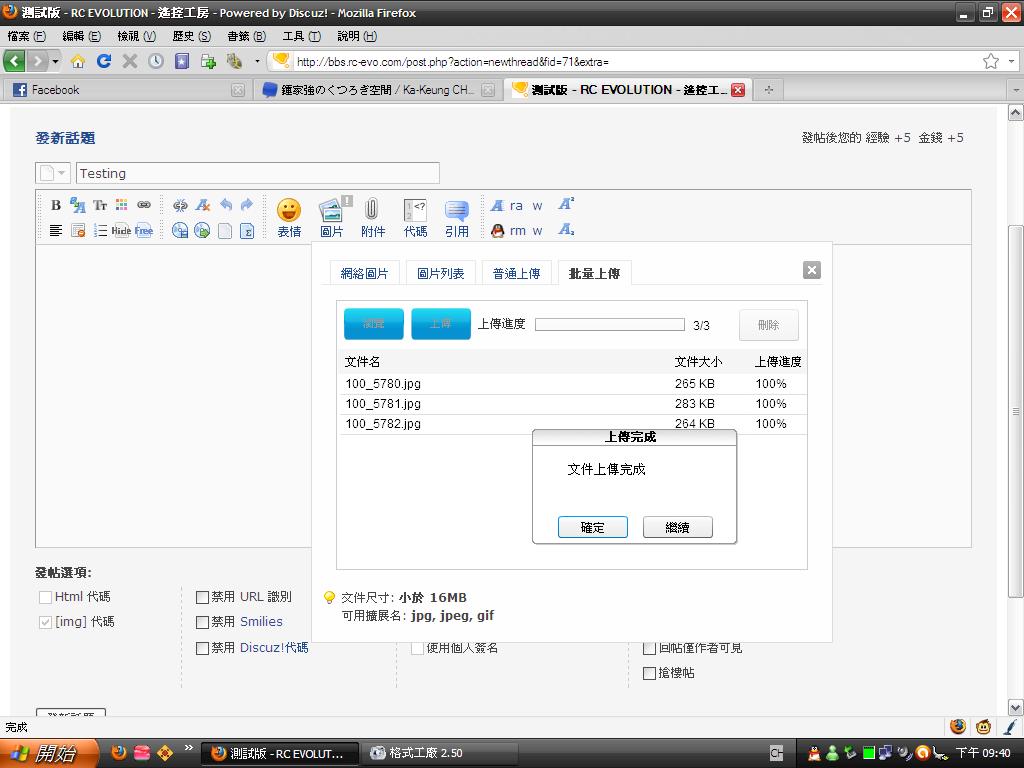Expand the back/forward history dropdown arrow
This screenshot has height=768, width=1024.
pos(56,61)
